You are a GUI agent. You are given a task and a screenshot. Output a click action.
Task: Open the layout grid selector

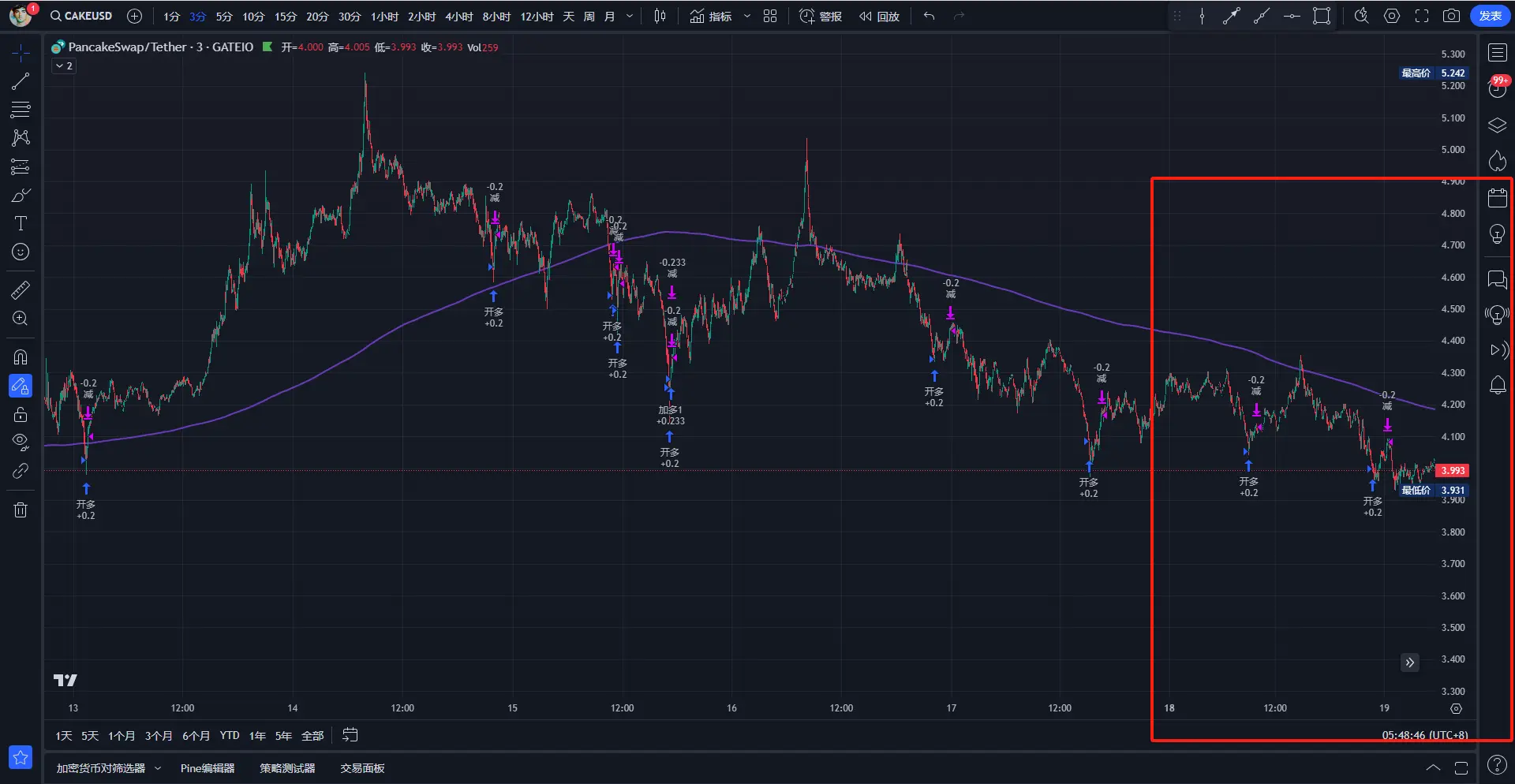click(x=770, y=16)
